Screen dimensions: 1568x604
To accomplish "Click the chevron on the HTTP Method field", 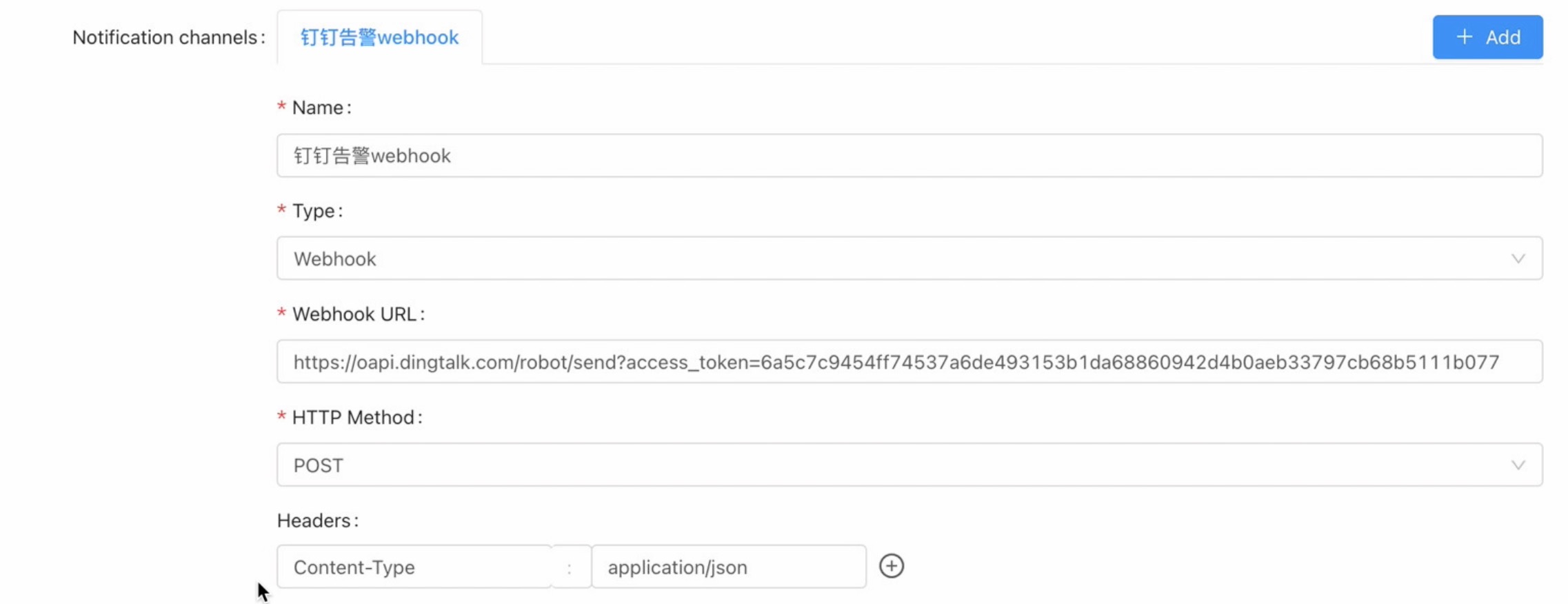I will point(1518,464).
